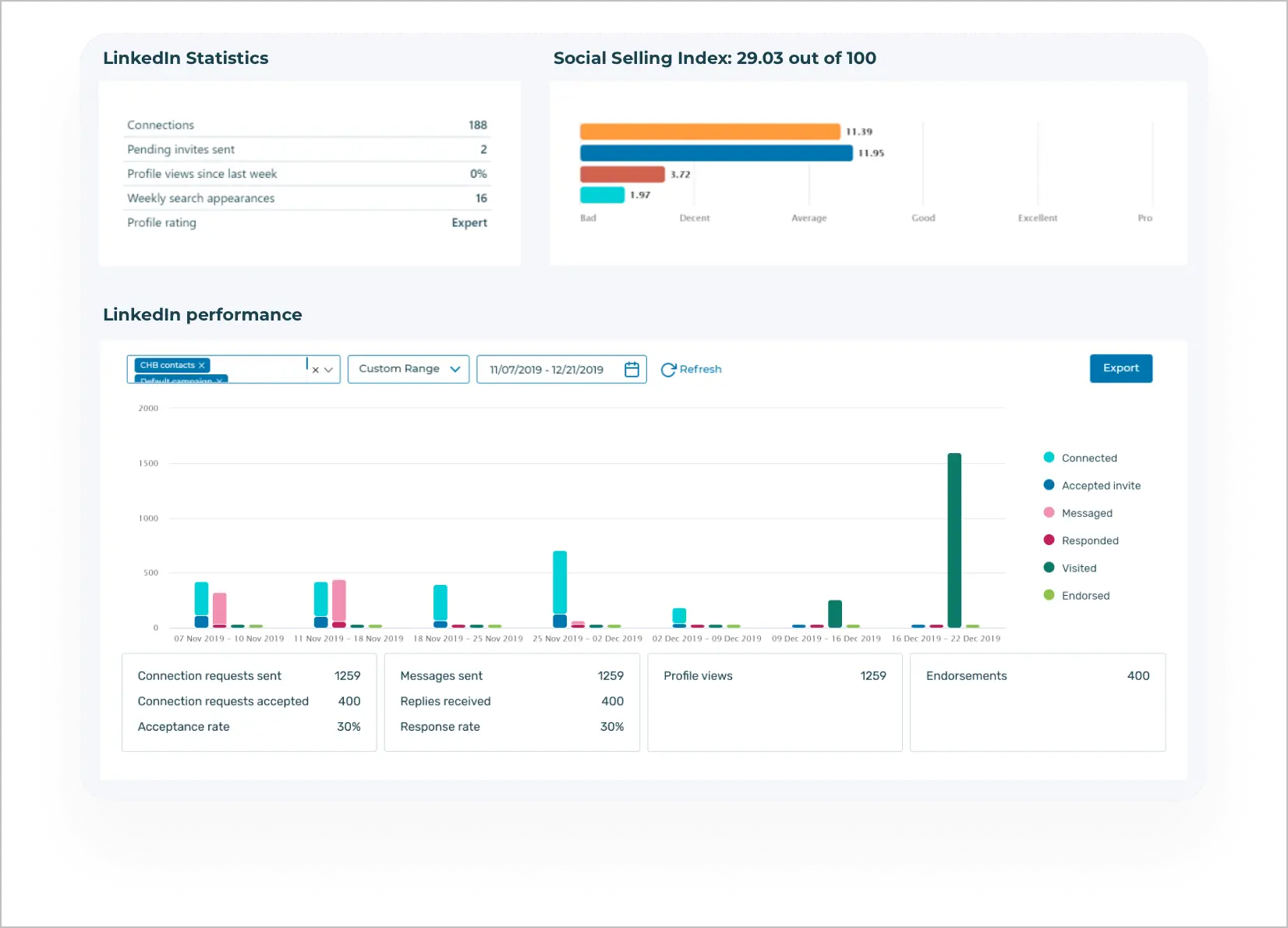Image resolution: width=1288 pixels, height=928 pixels.
Task: Click the 07 Nov 2019 - 10 Nov 2019 axis label
Action: click(229, 639)
